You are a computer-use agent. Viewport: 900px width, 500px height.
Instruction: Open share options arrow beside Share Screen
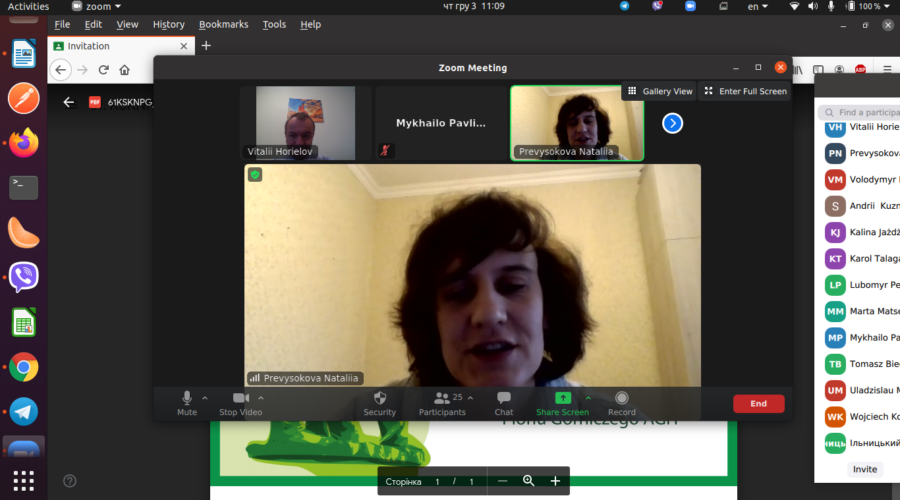point(588,398)
